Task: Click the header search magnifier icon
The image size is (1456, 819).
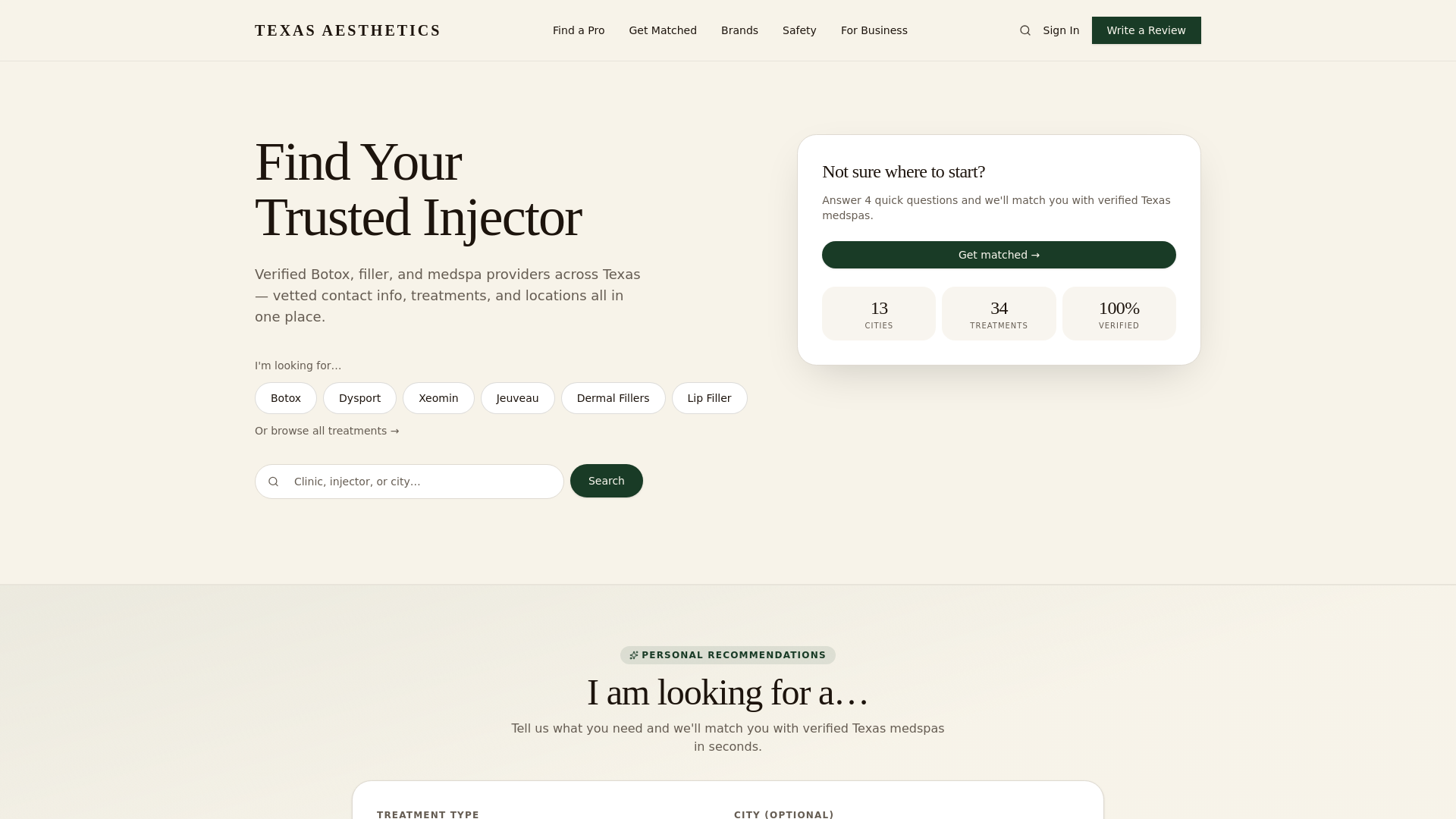Action: tap(1025, 30)
